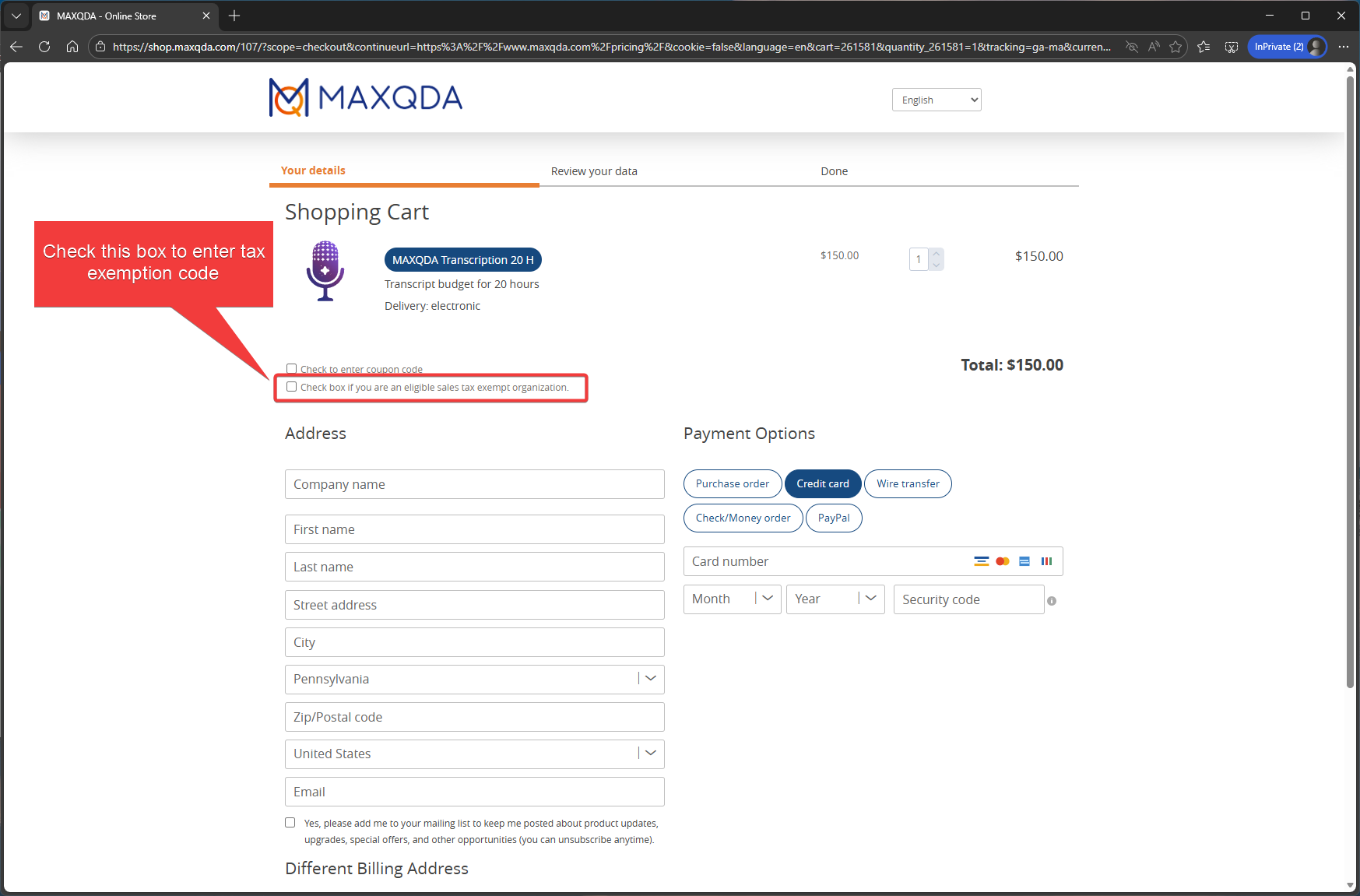The height and width of the screenshot is (896, 1360).
Task: Switch to Review your data step
Action: click(593, 171)
